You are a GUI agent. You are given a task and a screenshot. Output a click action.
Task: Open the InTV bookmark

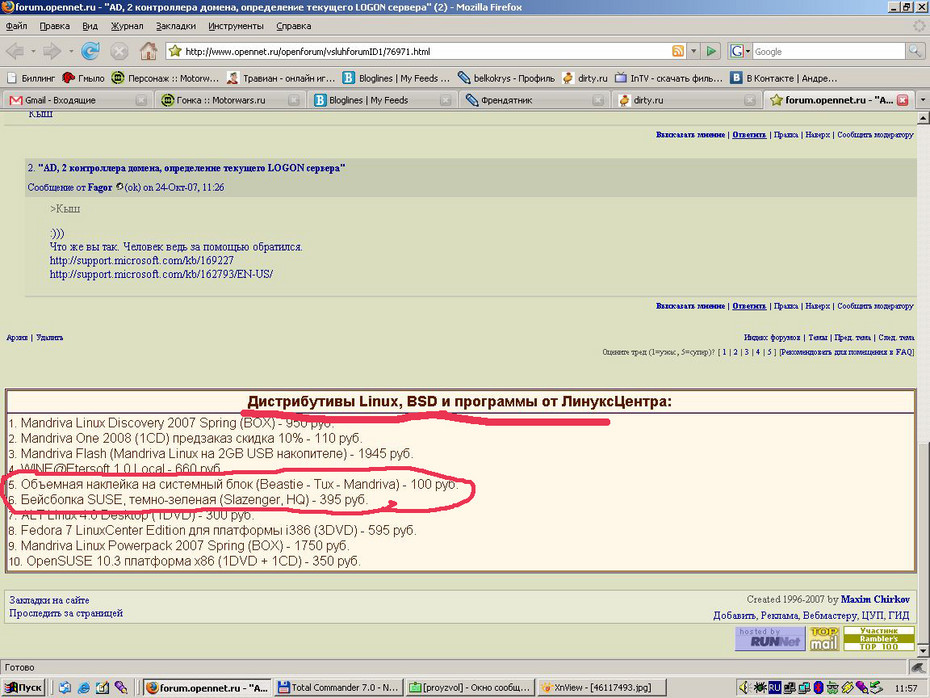pos(669,78)
